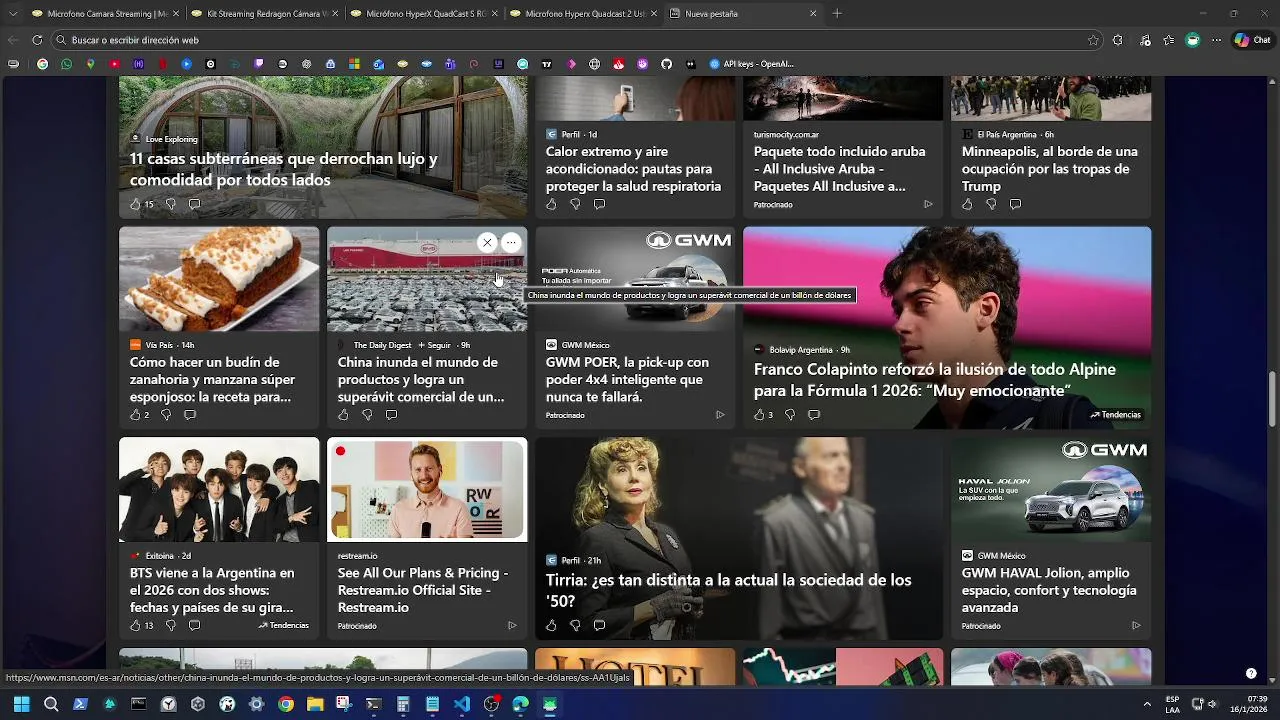Image resolution: width=1280 pixels, height=720 pixels.
Task: Open comments on 11 casas subterráneas article
Action: coord(194,204)
